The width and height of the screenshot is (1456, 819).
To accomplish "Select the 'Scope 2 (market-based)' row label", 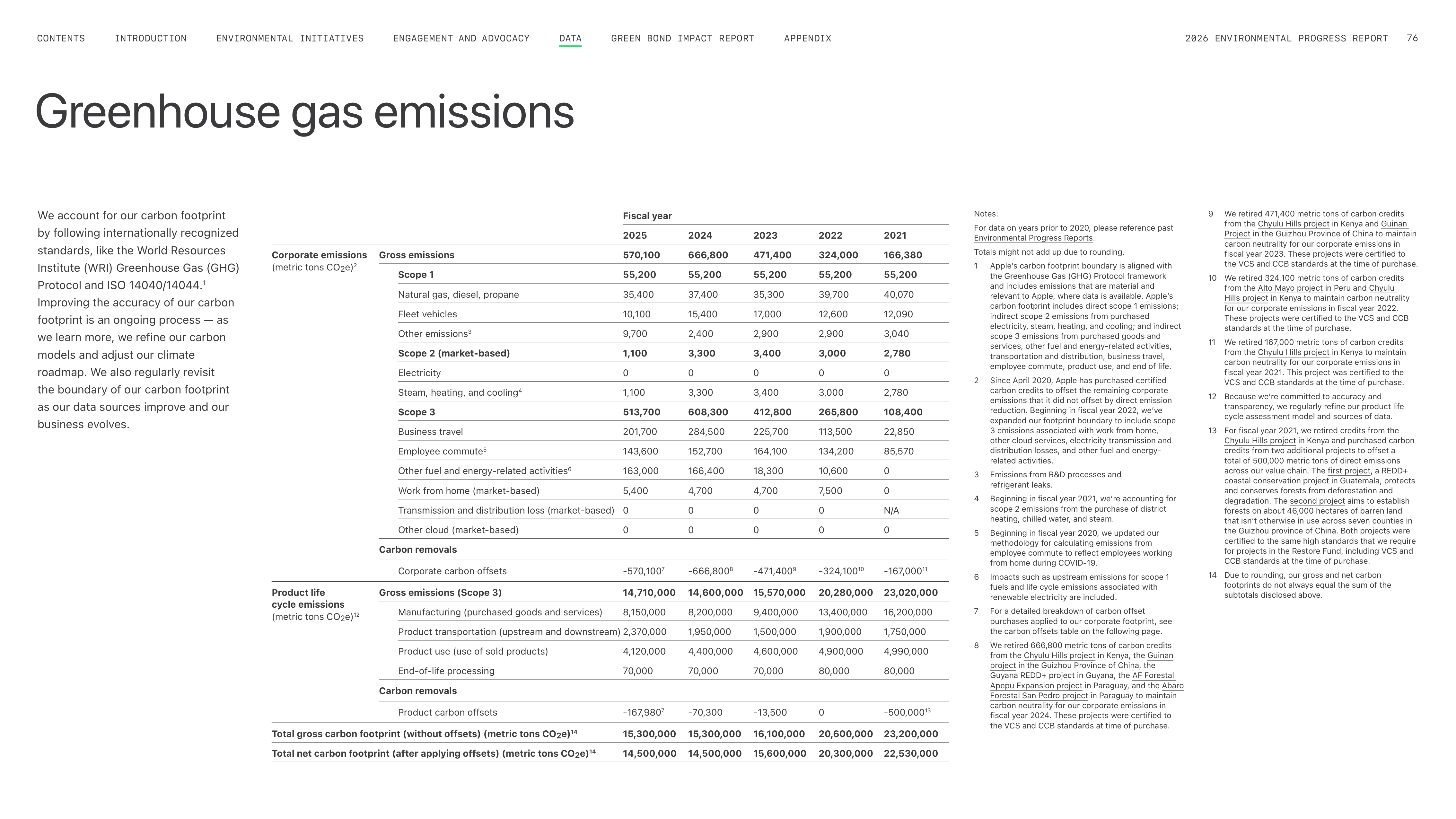I will [454, 353].
